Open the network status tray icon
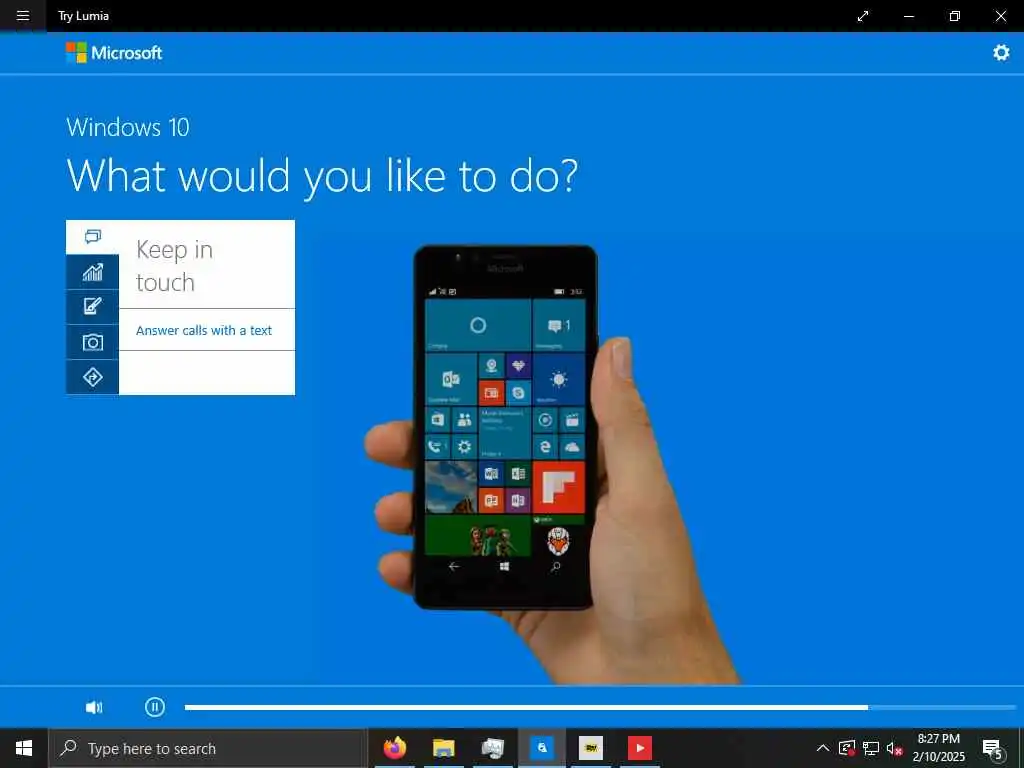This screenshot has width=1024, height=768. (871, 748)
